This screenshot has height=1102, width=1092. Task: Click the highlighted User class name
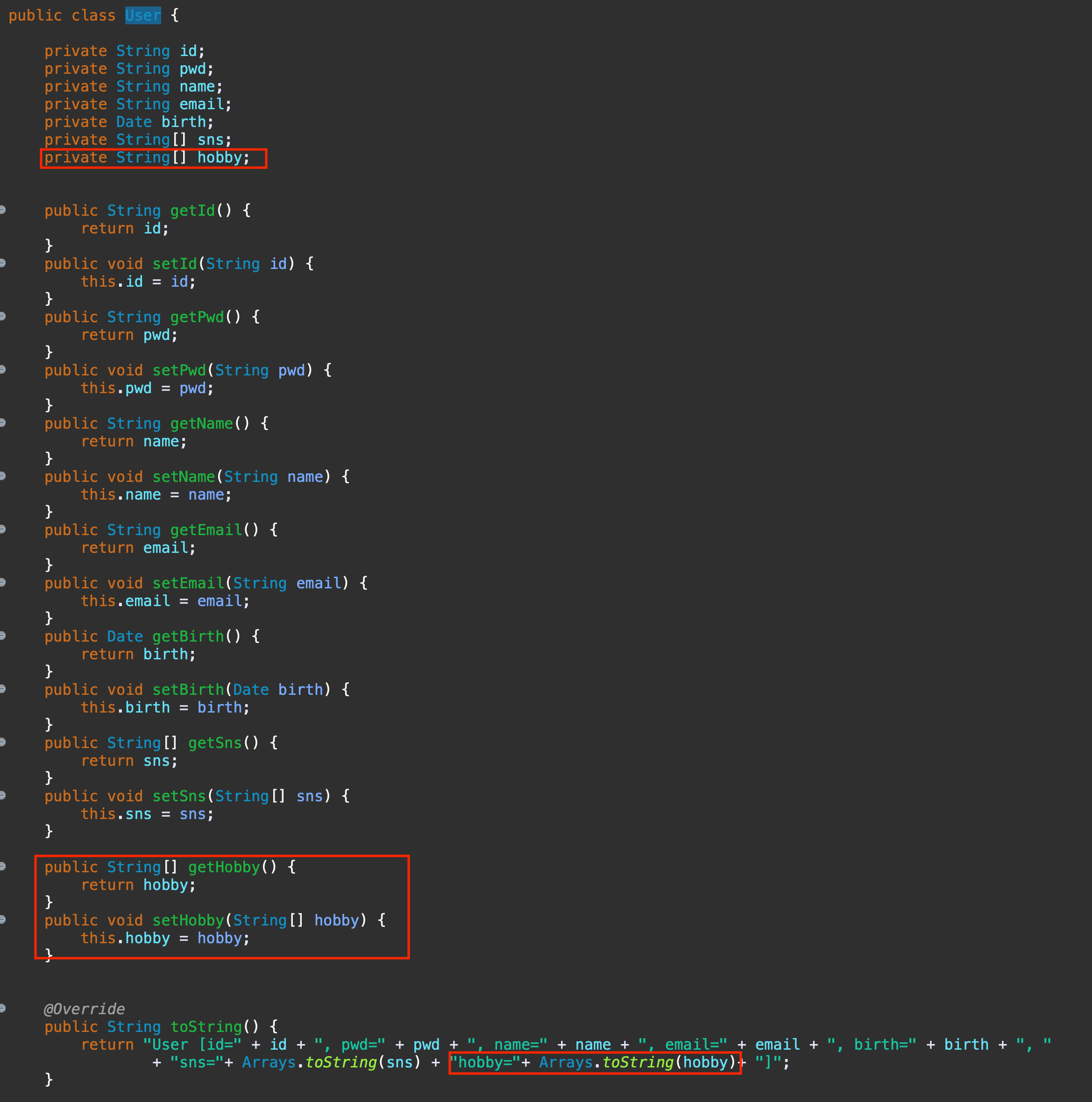pos(142,15)
